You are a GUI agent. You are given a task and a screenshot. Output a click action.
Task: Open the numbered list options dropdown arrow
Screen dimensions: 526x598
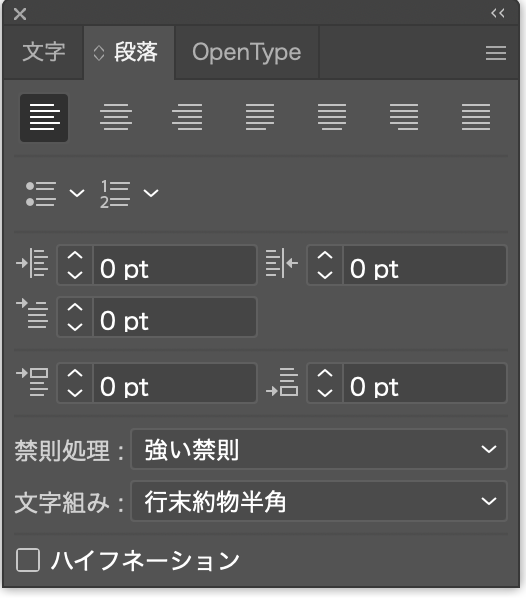pyautogui.click(x=151, y=193)
